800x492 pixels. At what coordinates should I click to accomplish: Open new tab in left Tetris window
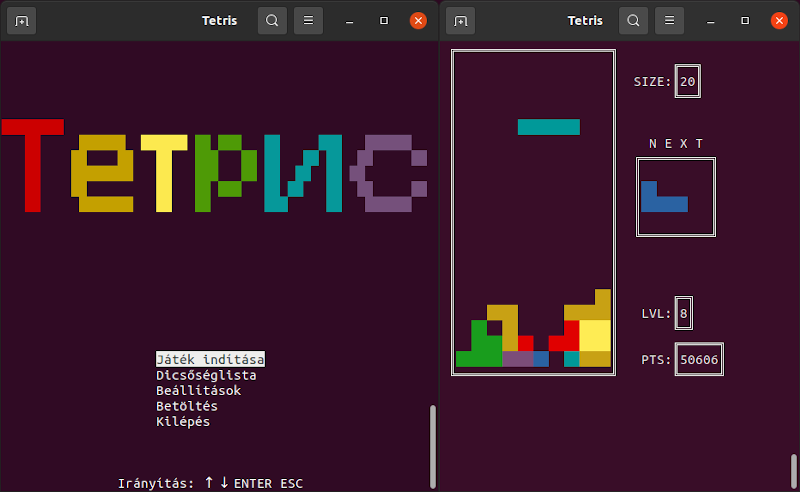point(21,21)
